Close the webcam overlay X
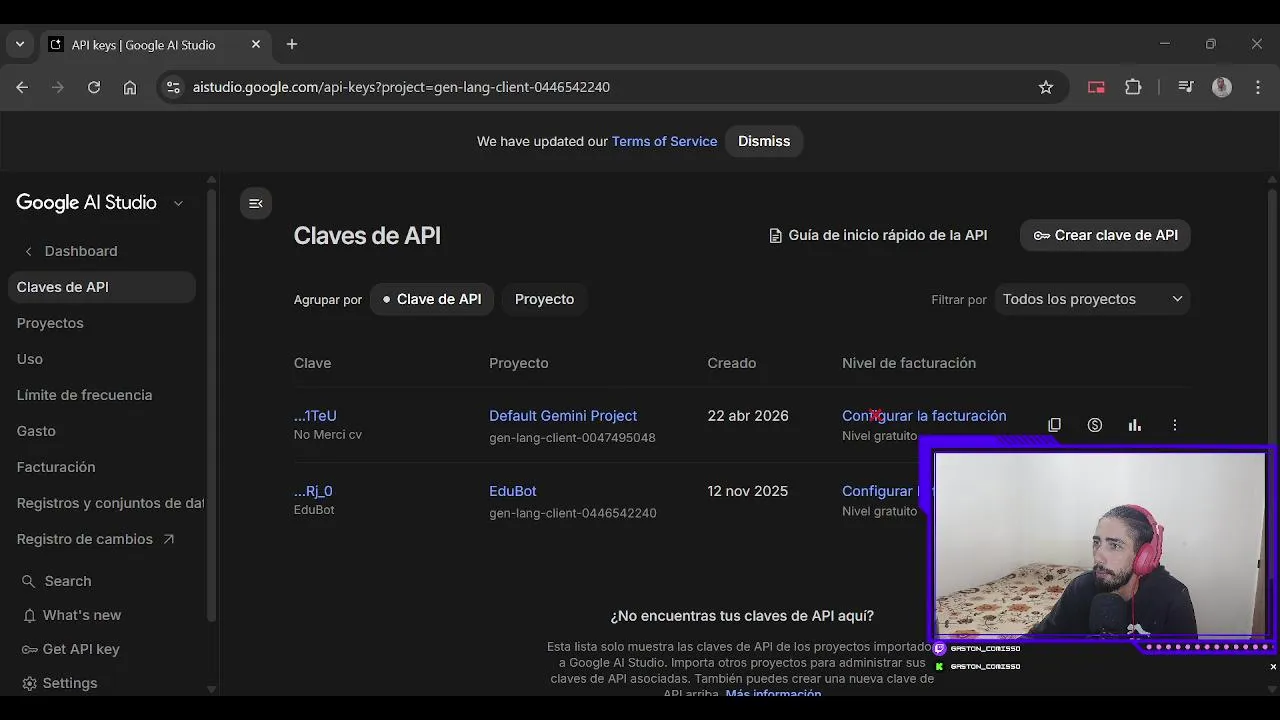 pyautogui.click(x=1273, y=666)
